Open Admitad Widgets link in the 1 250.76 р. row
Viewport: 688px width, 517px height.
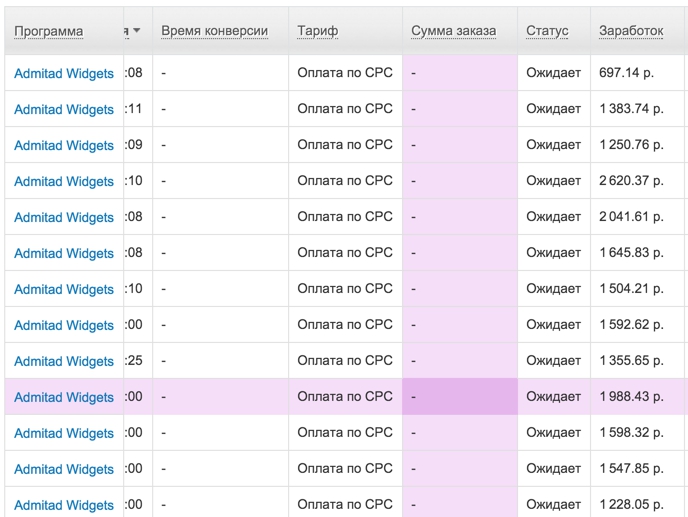[64, 145]
